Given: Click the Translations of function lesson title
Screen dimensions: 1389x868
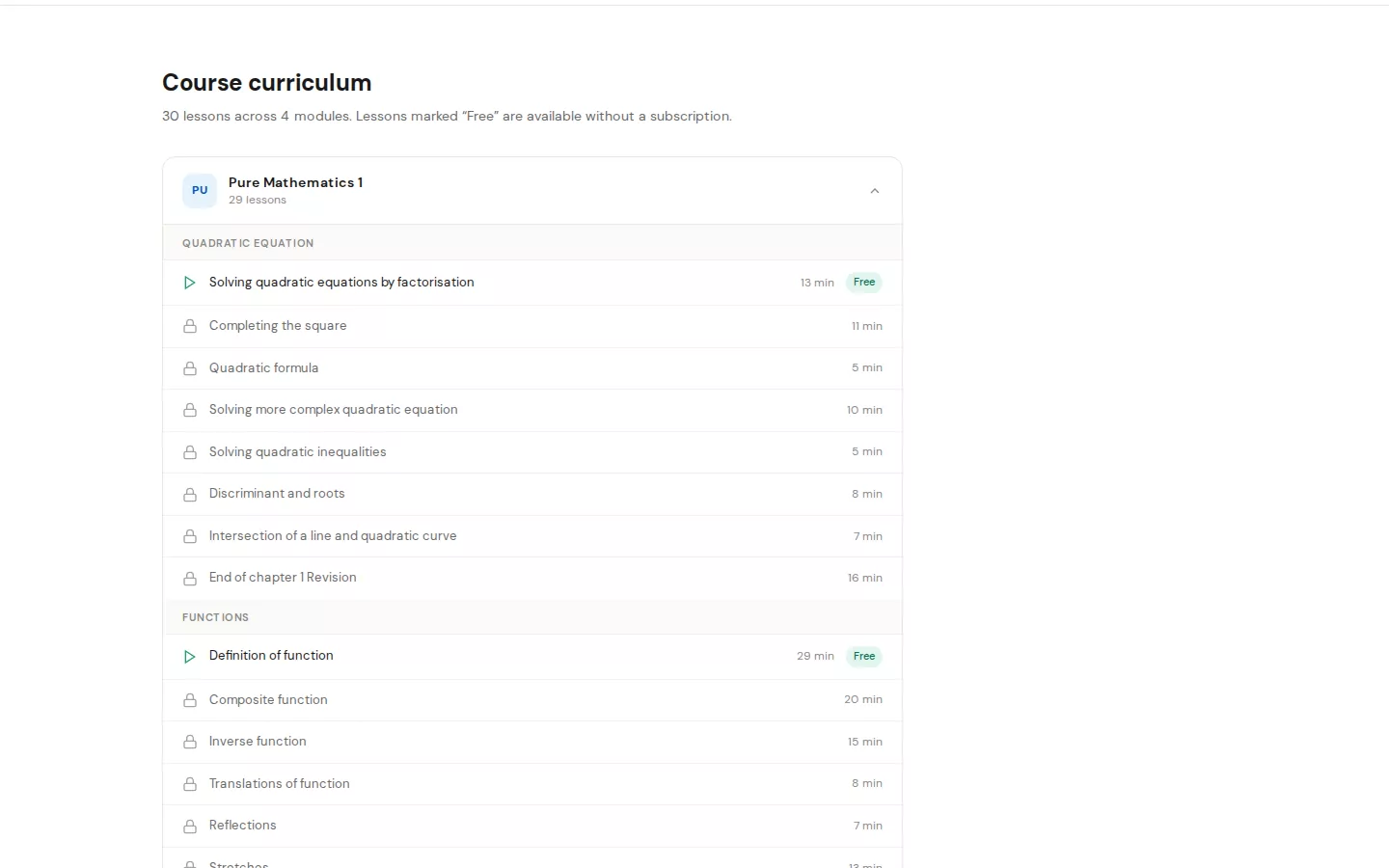Looking at the screenshot, I should [x=280, y=783].
